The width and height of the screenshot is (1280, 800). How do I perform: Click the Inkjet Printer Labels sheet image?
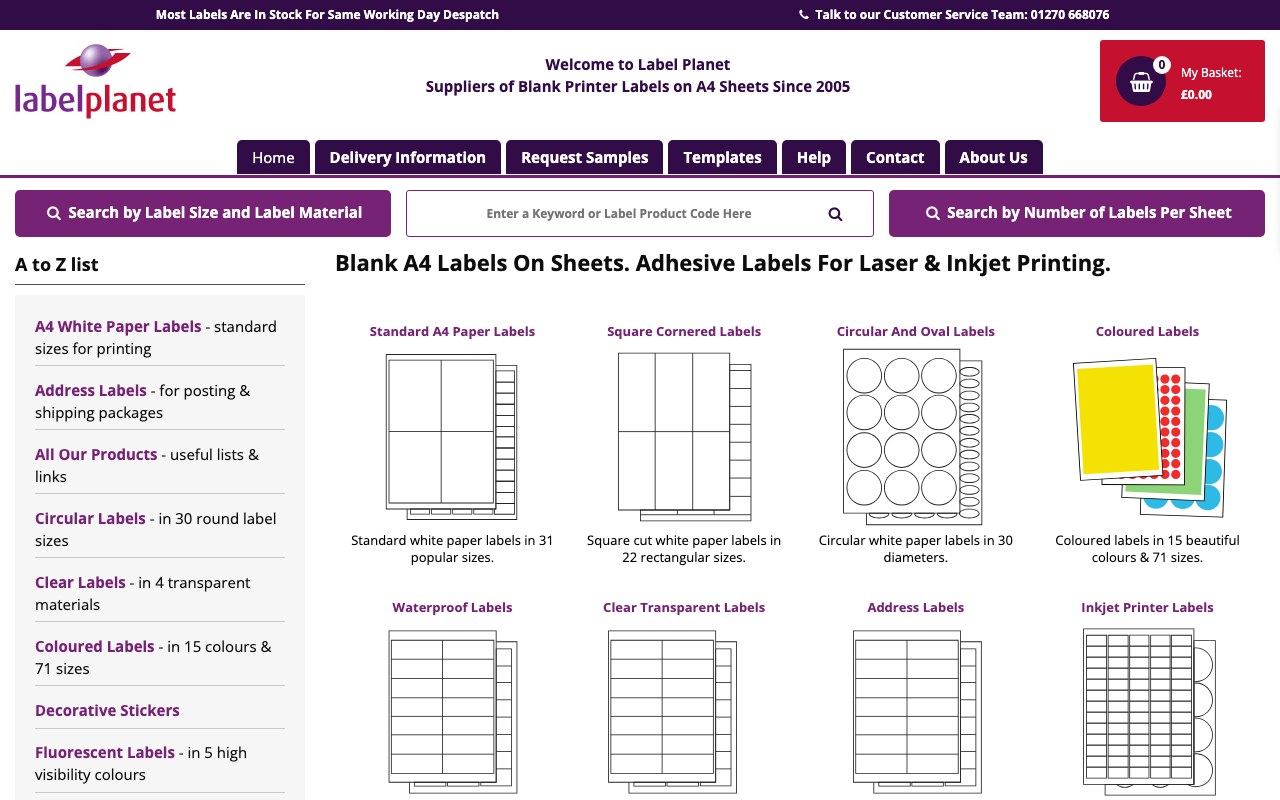tap(1148, 712)
